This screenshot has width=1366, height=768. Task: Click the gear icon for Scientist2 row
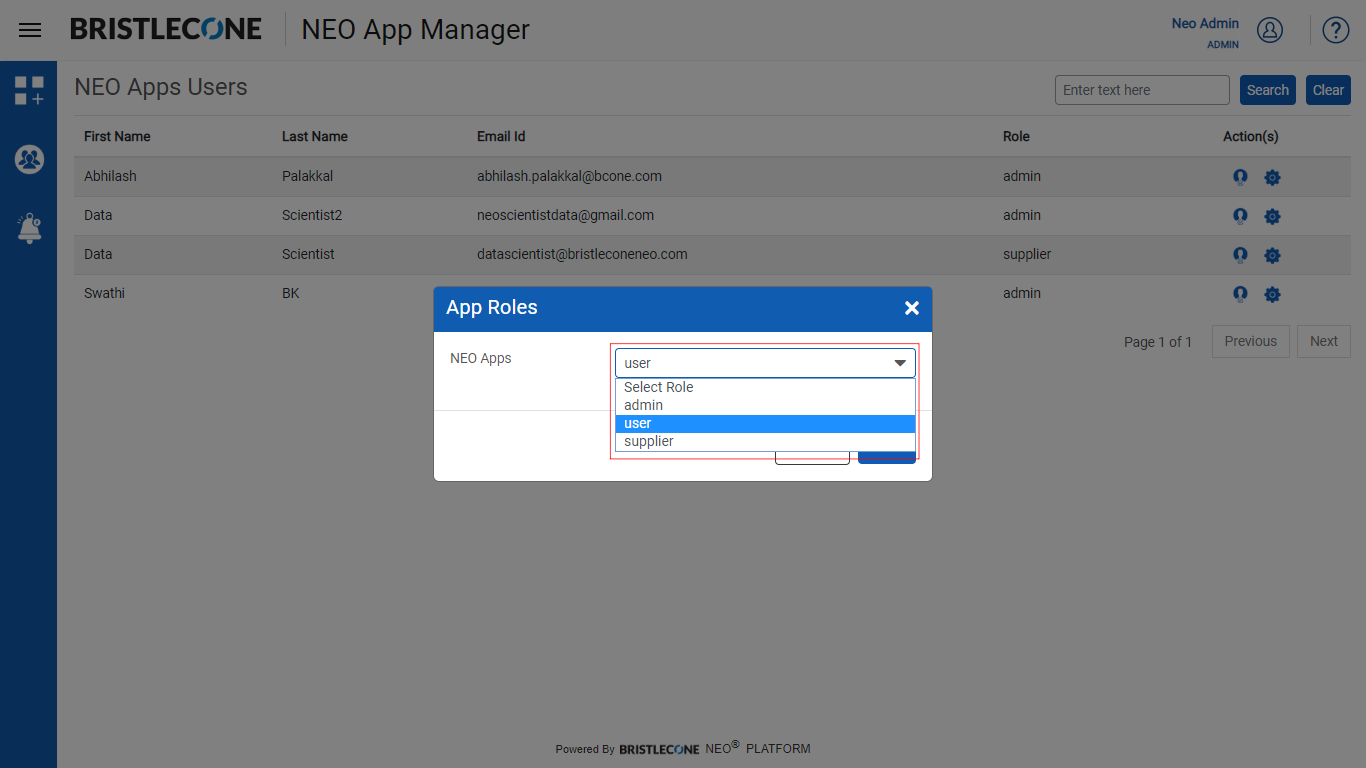pyautogui.click(x=1272, y=216)
